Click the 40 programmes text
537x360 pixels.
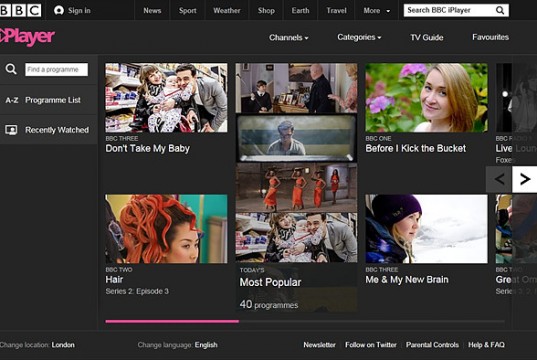269,305
